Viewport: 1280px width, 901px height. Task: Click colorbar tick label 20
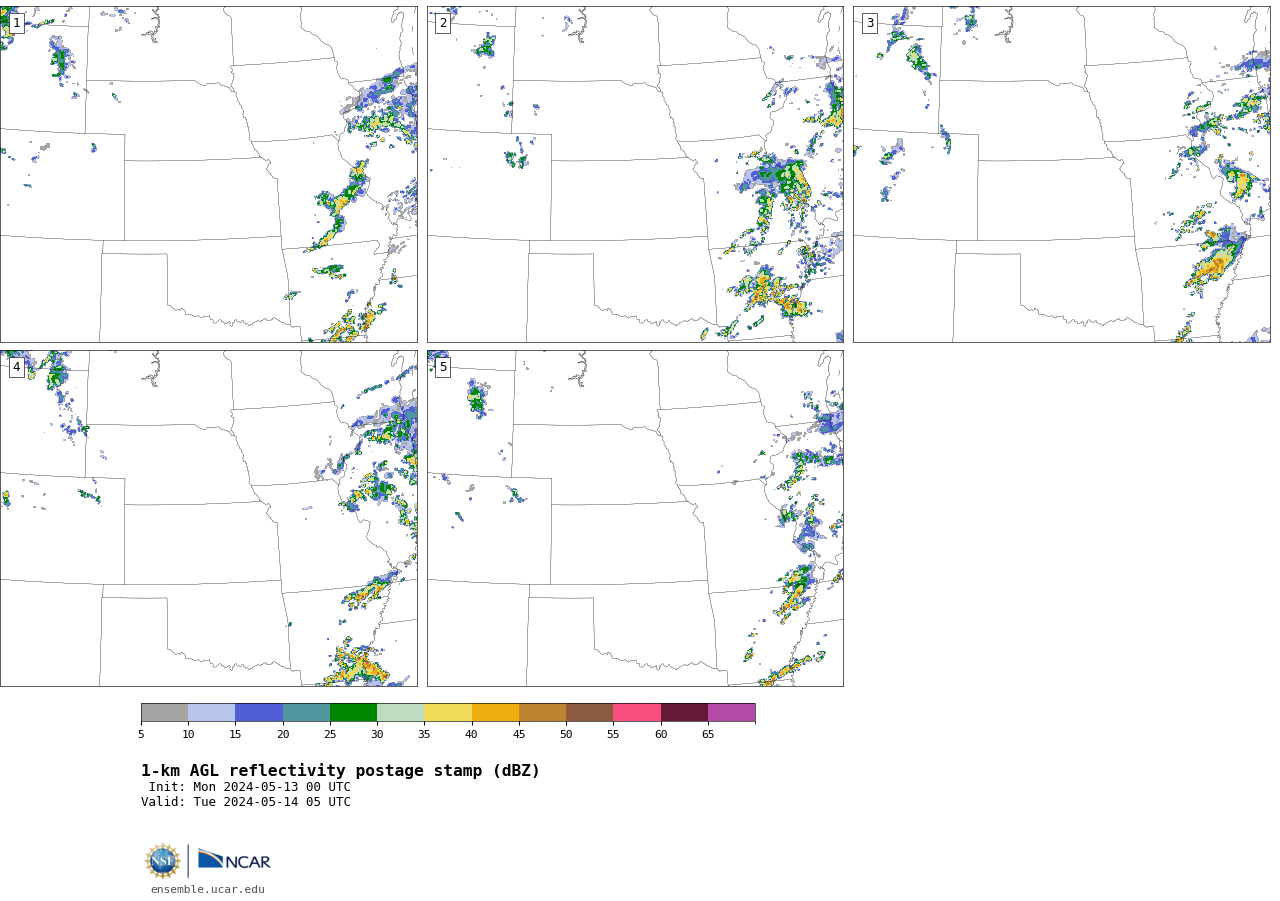(283, 735)
